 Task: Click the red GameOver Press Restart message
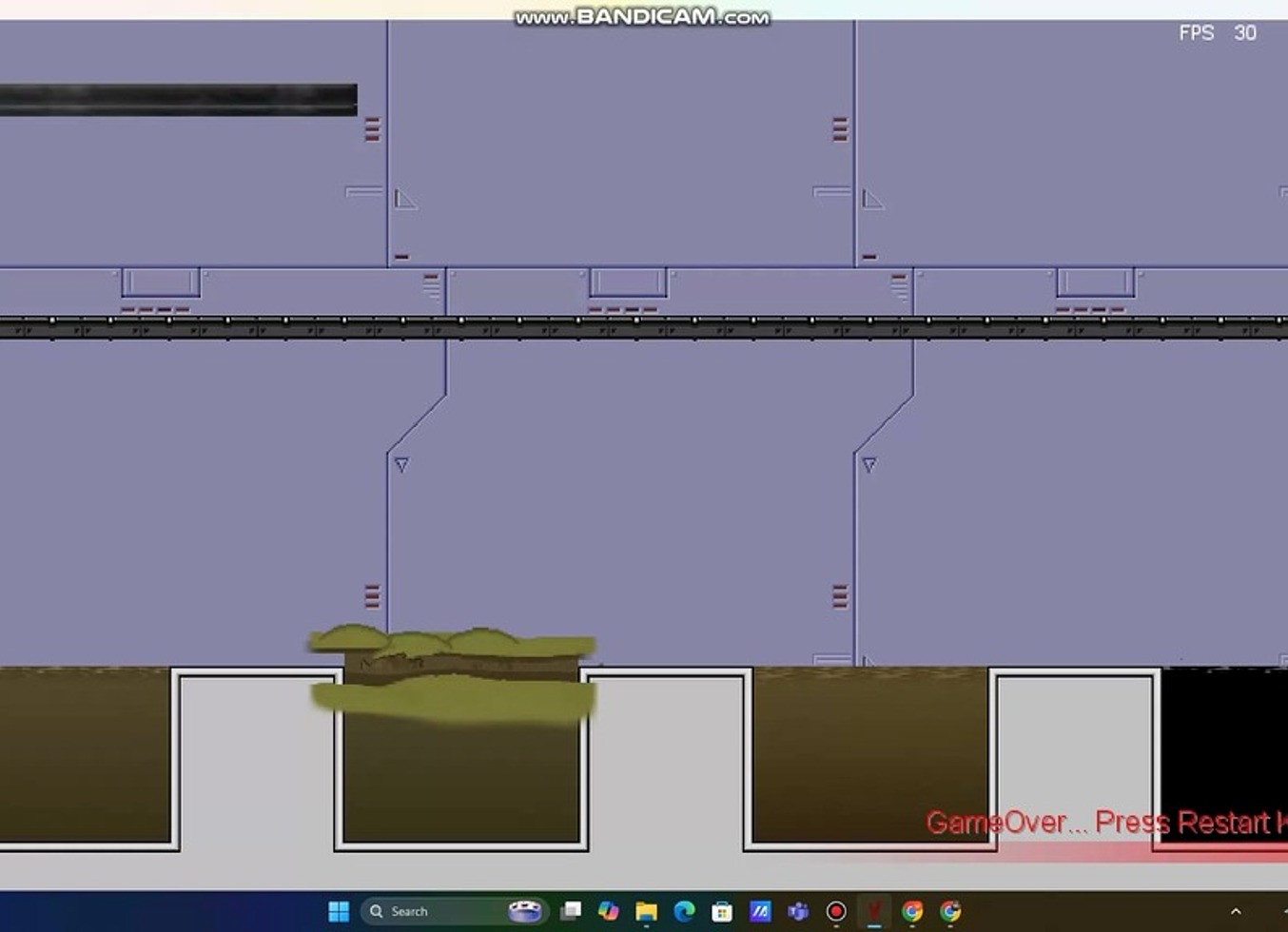point(1103,822)
